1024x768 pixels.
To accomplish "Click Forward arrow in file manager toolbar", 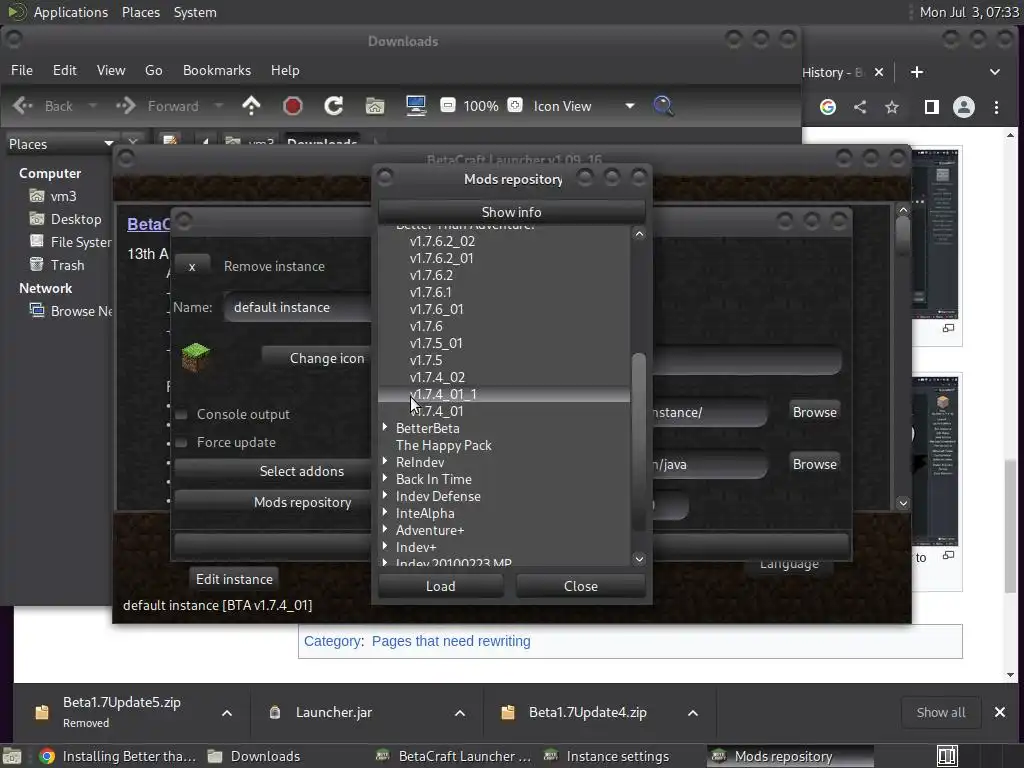I will pos(125,106).
